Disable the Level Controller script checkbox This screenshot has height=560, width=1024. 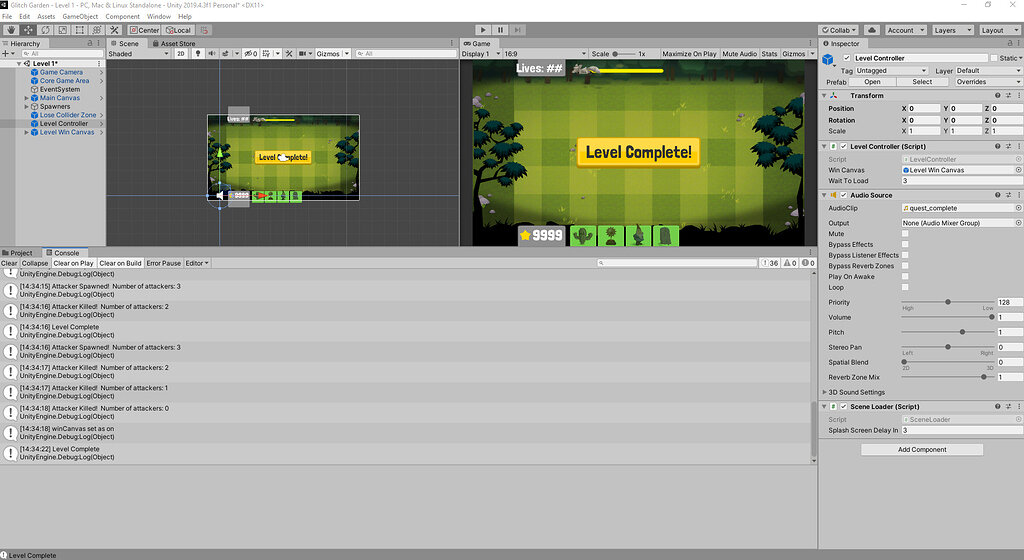[844, 146]
